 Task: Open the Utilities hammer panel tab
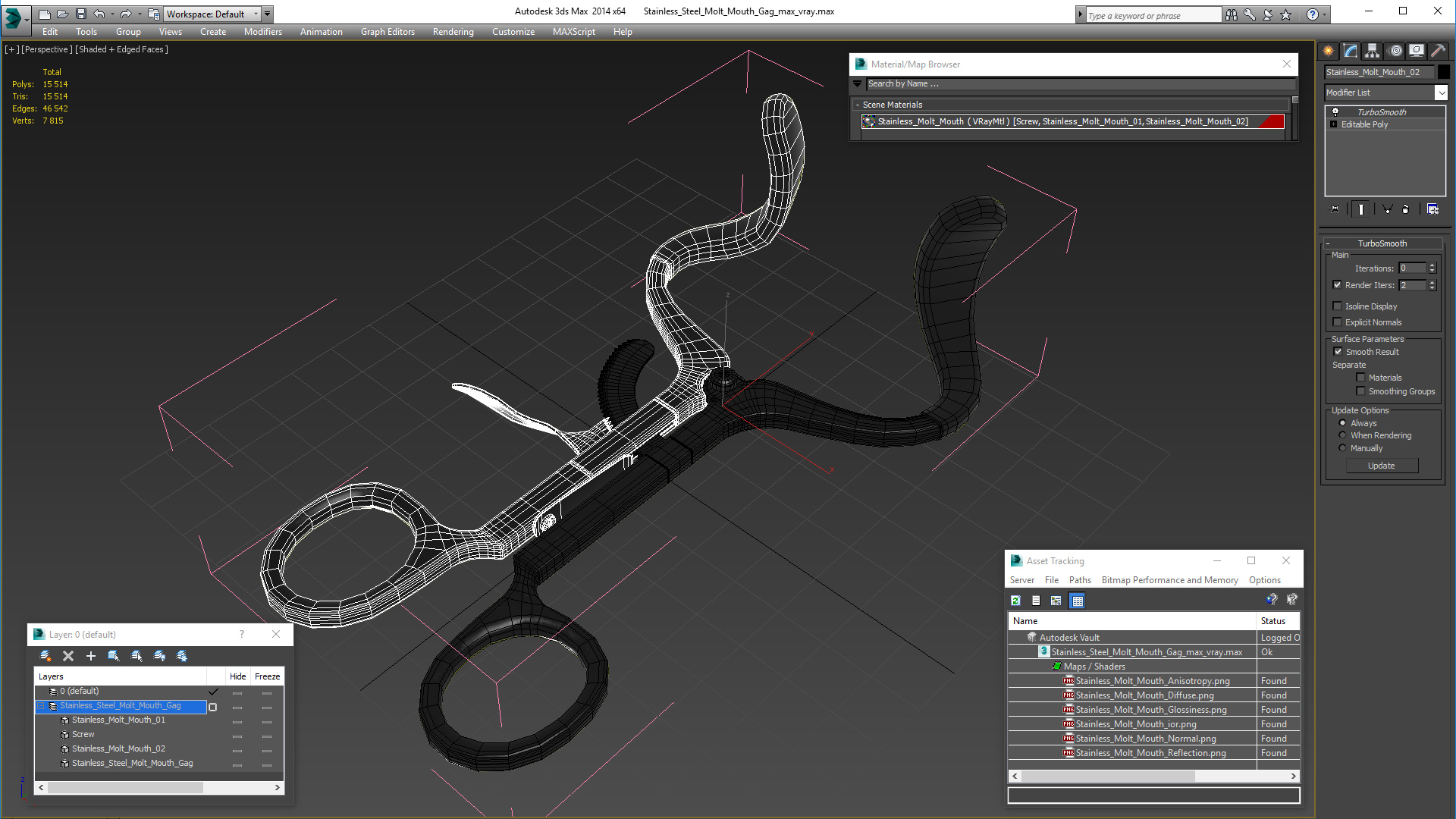click(1438, 51)
